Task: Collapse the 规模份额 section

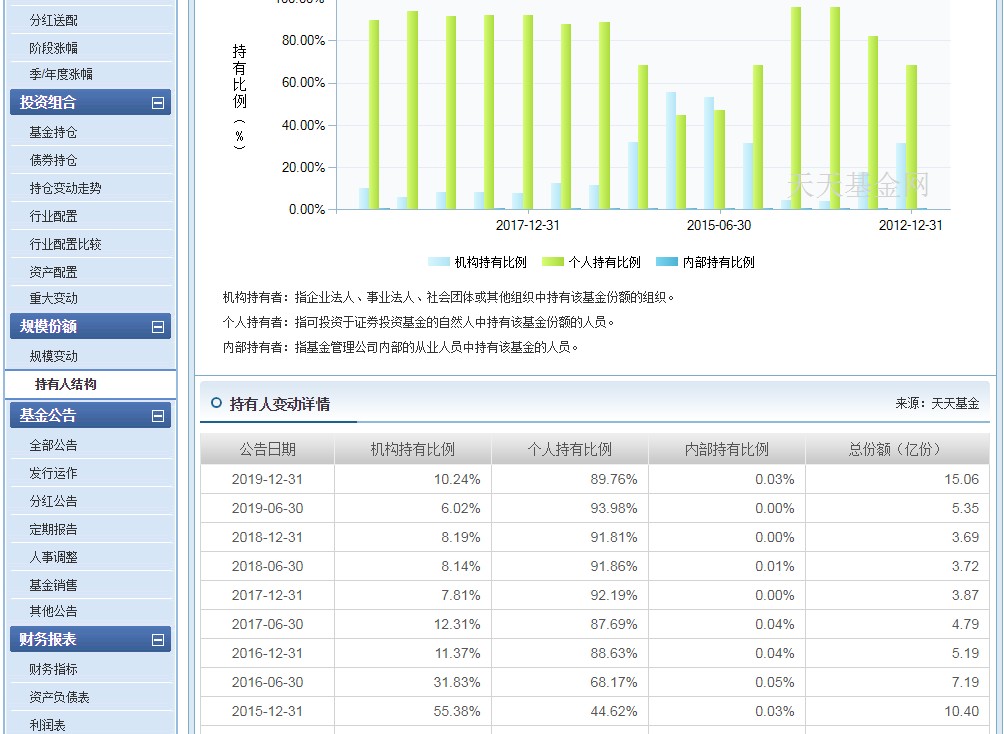Action: pyautogui.click(x=160, y=326)
